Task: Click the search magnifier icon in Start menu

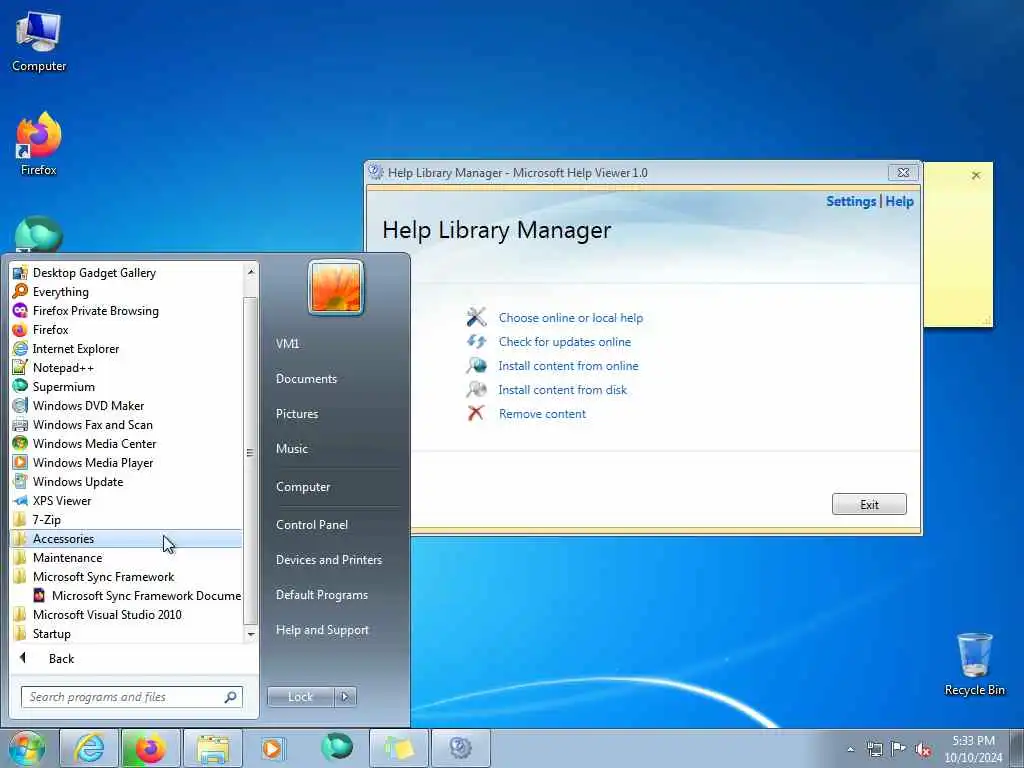Action: pos(231,697)
